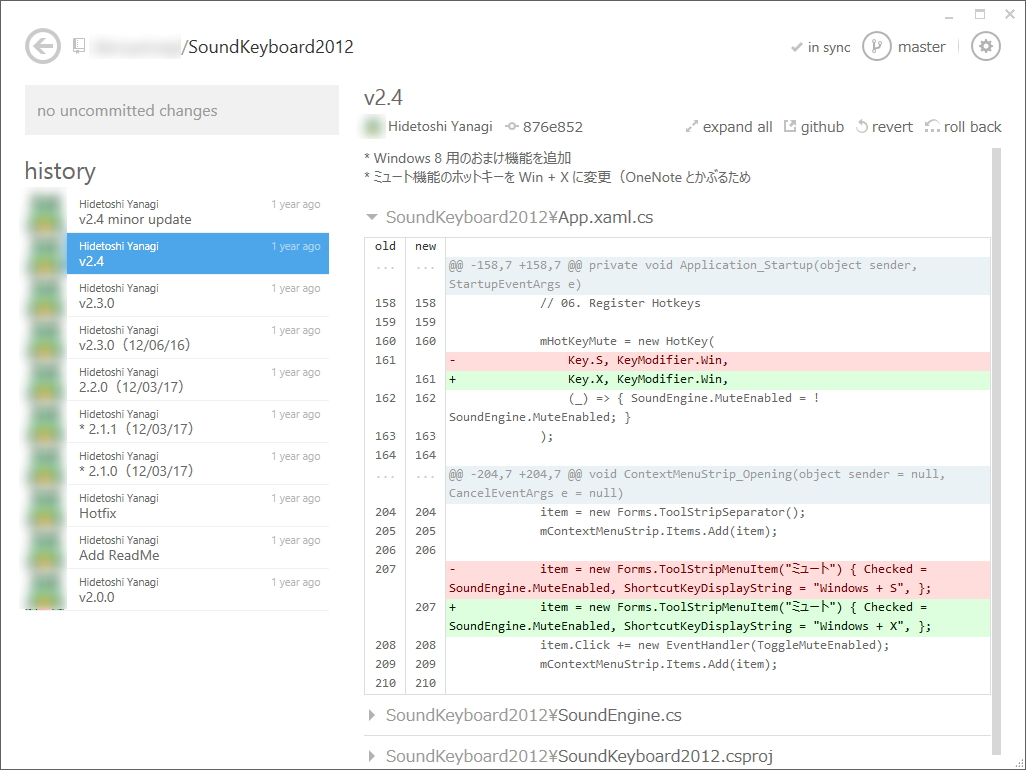The width and height of the screenshot is (1026, 770).
Task: Select the v2.0.0 commit
Action: coord(198,589)
